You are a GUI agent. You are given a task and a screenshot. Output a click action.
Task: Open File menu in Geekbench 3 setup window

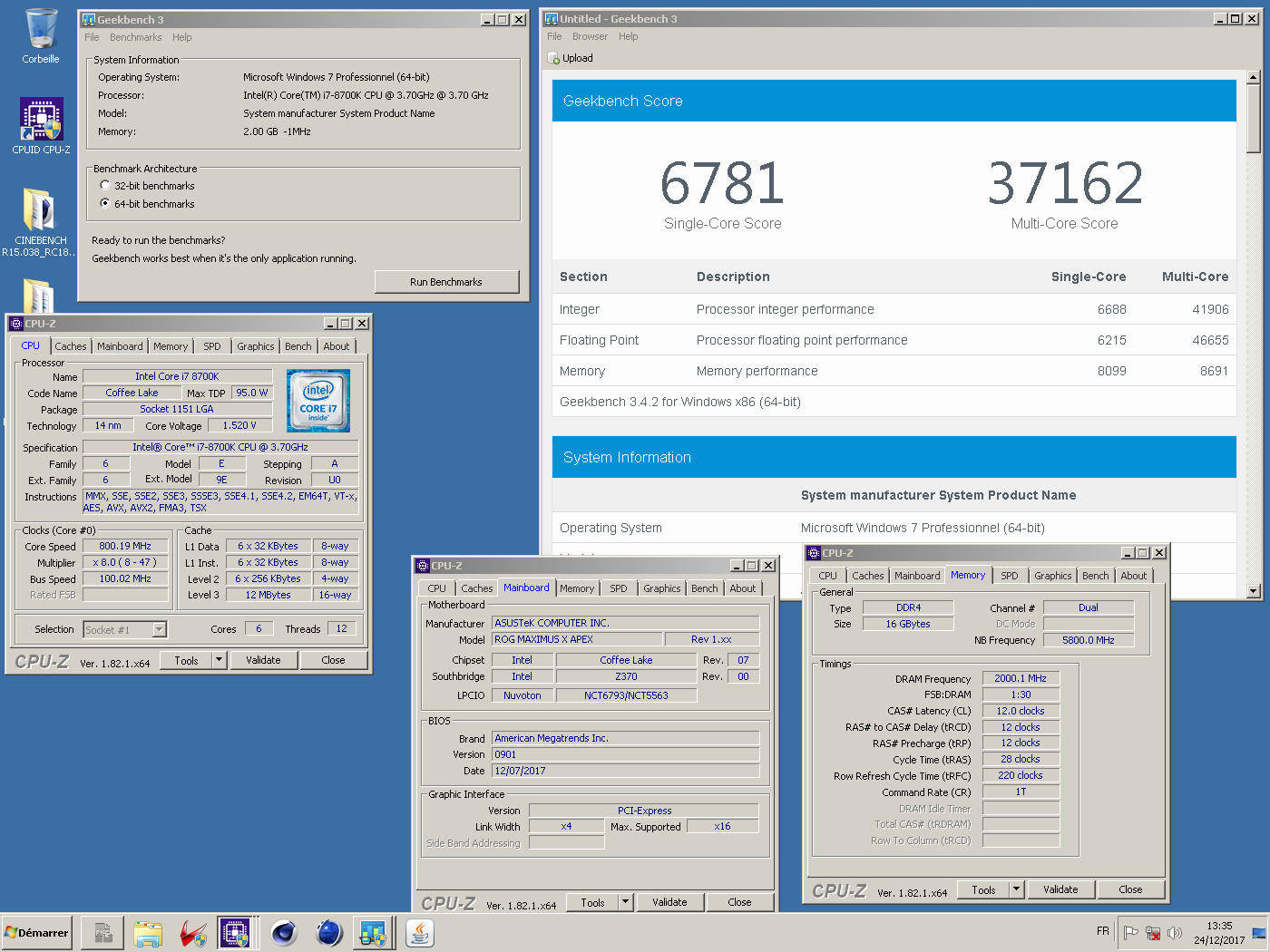92,37
